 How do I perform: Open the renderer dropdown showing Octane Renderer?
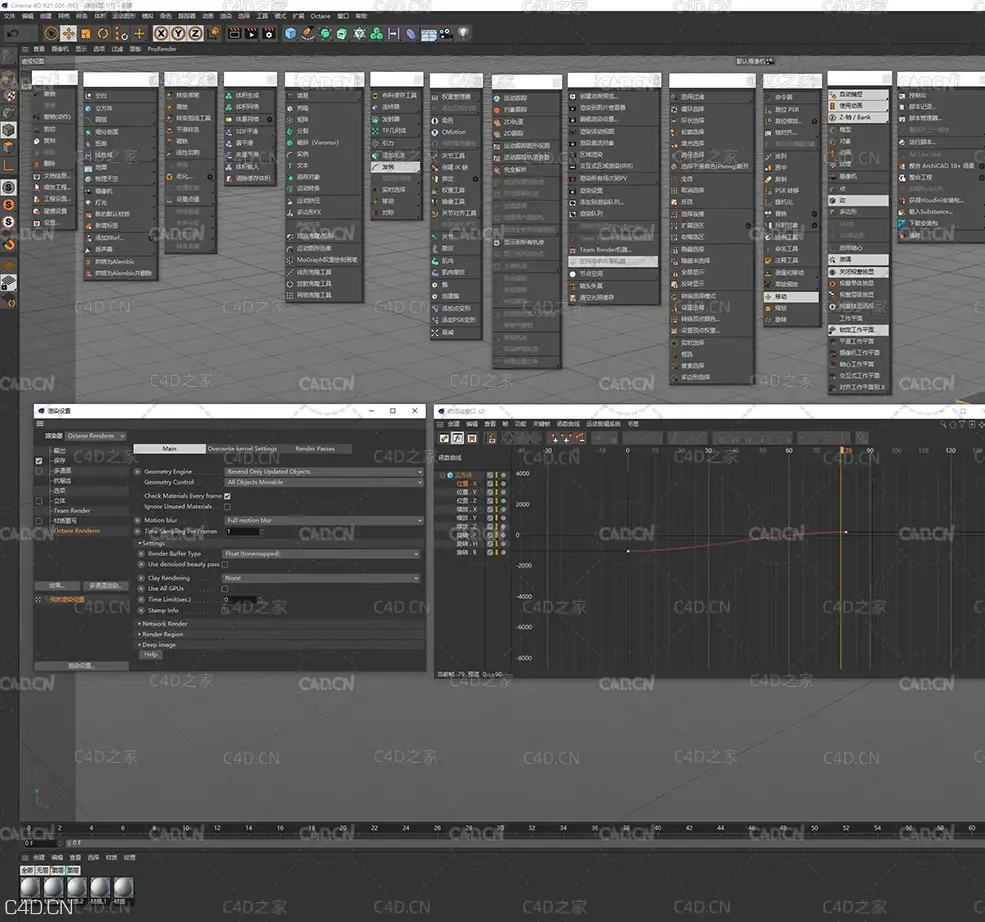(x=96, y=436)
